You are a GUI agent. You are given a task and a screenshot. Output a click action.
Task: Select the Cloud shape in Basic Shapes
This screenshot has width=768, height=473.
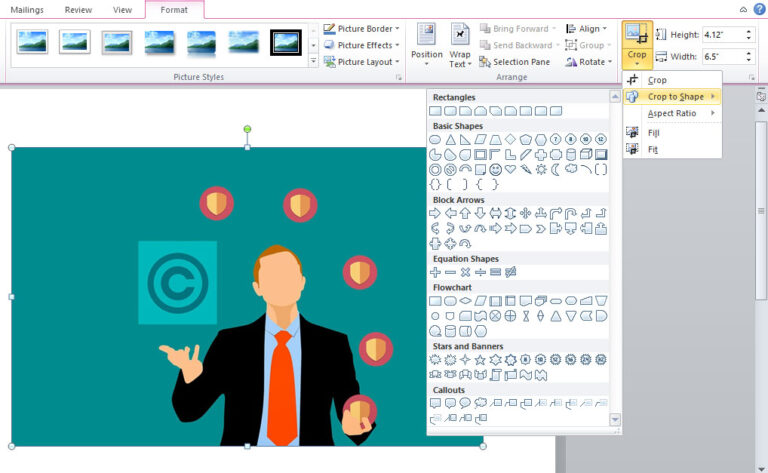click(571, 169)
